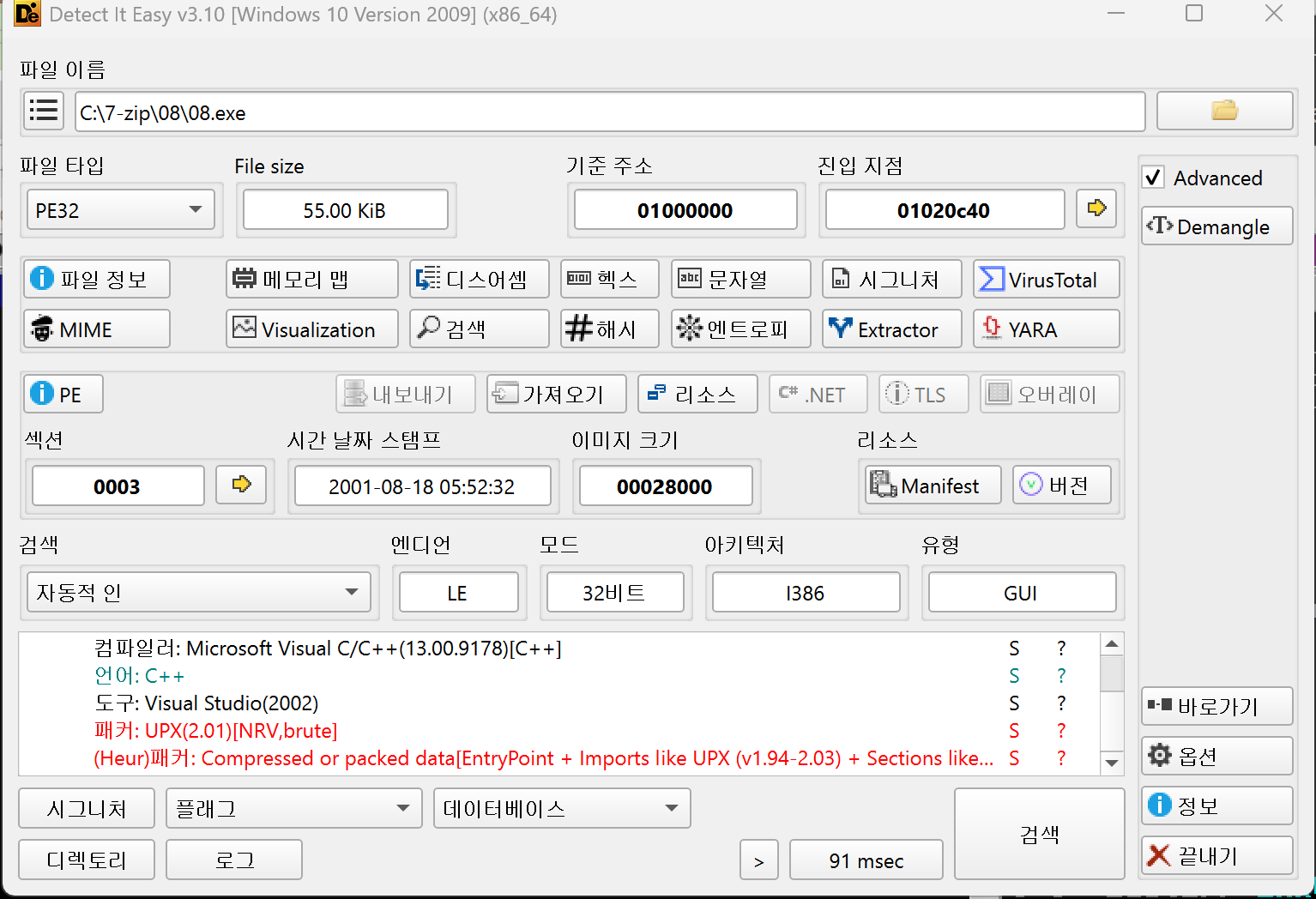Open 헥스 hex viewer
The image size is (1316, 899).
tap(610, 280)
